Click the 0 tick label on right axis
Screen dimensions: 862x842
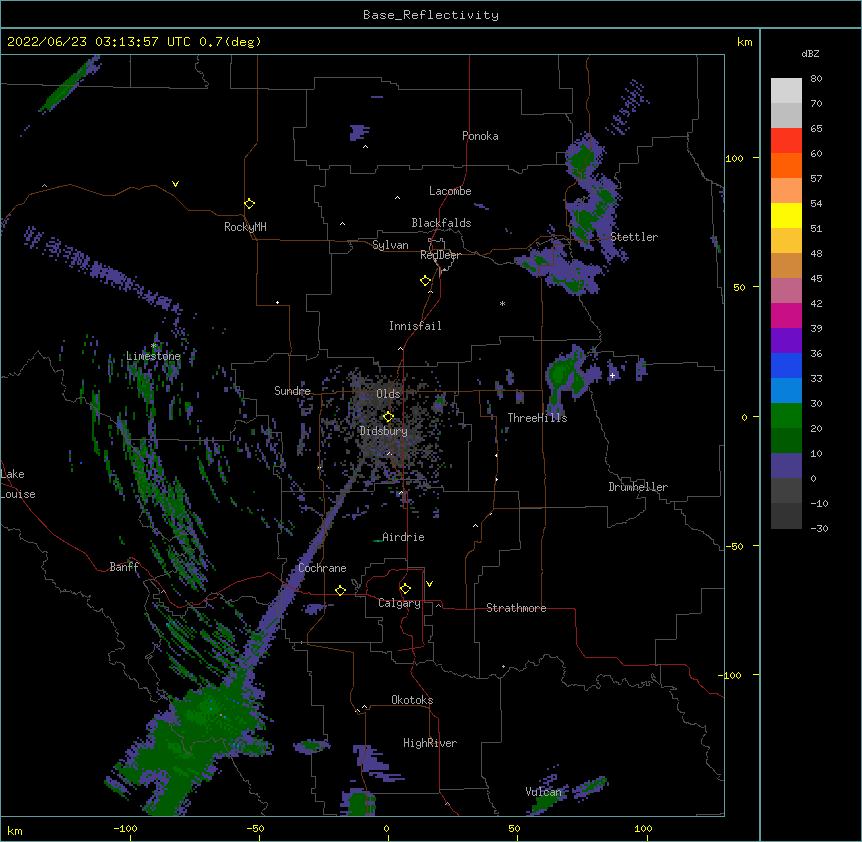(744, 418)
